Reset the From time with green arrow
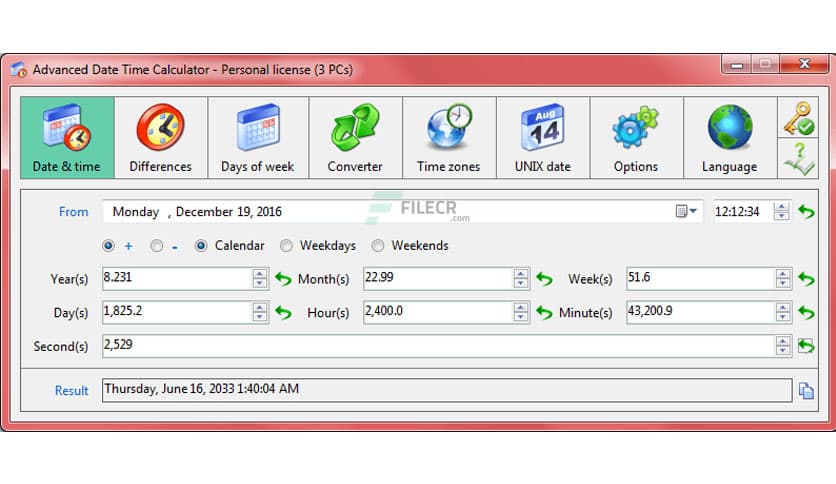This screenshot has height=484, width=836. tap(806, 212)
